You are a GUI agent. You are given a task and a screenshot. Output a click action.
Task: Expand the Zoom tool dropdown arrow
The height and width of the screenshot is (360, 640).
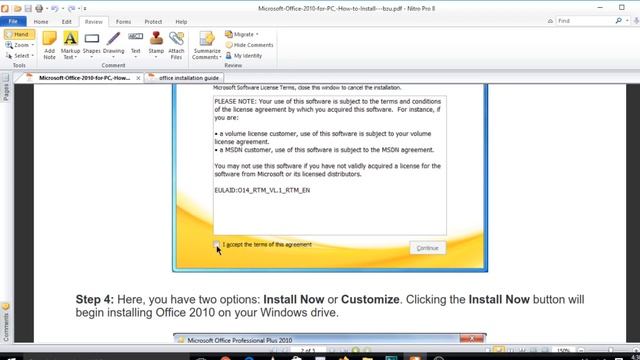(33, 45)
